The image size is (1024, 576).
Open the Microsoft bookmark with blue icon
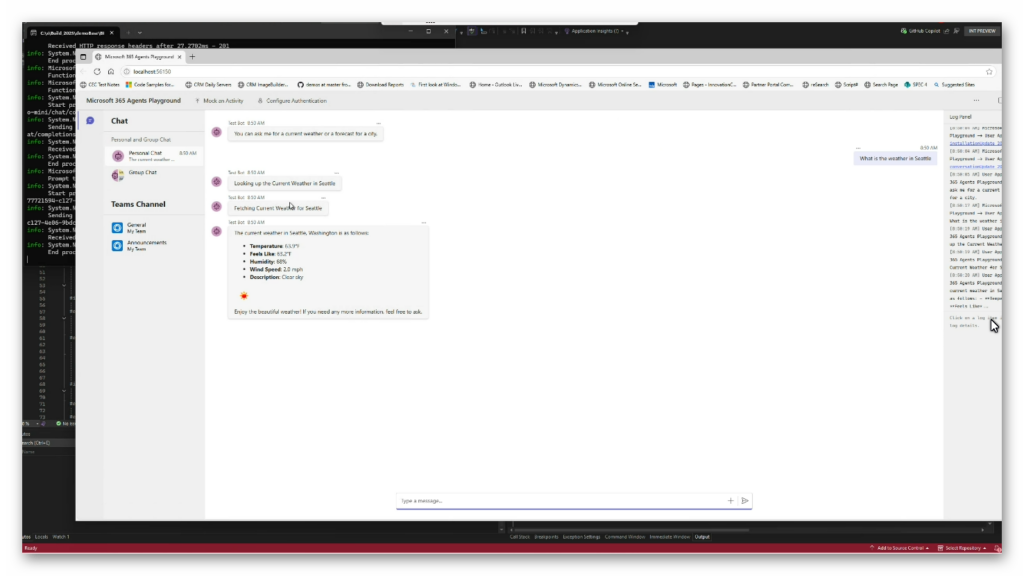click(663, 85)
